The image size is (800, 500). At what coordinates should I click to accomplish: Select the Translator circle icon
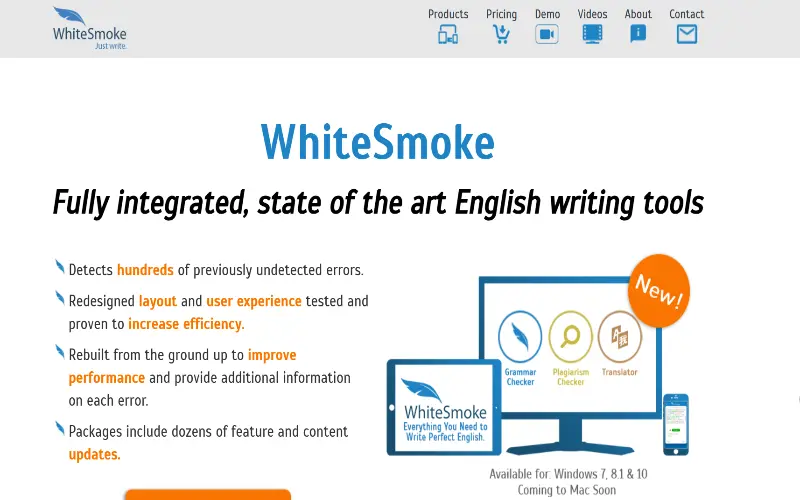pos(619,337)
